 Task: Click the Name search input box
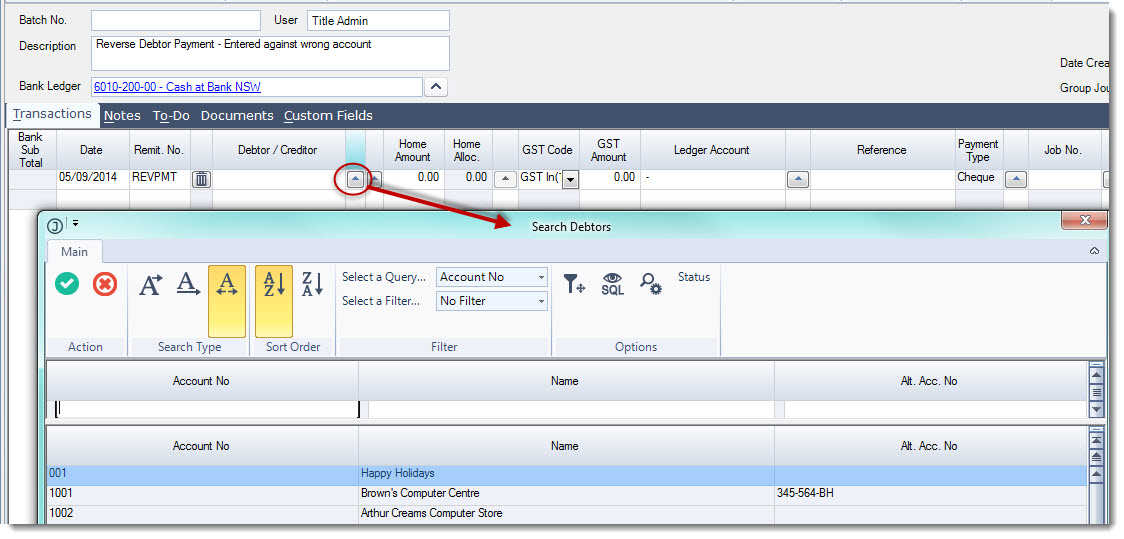(571, 409)
